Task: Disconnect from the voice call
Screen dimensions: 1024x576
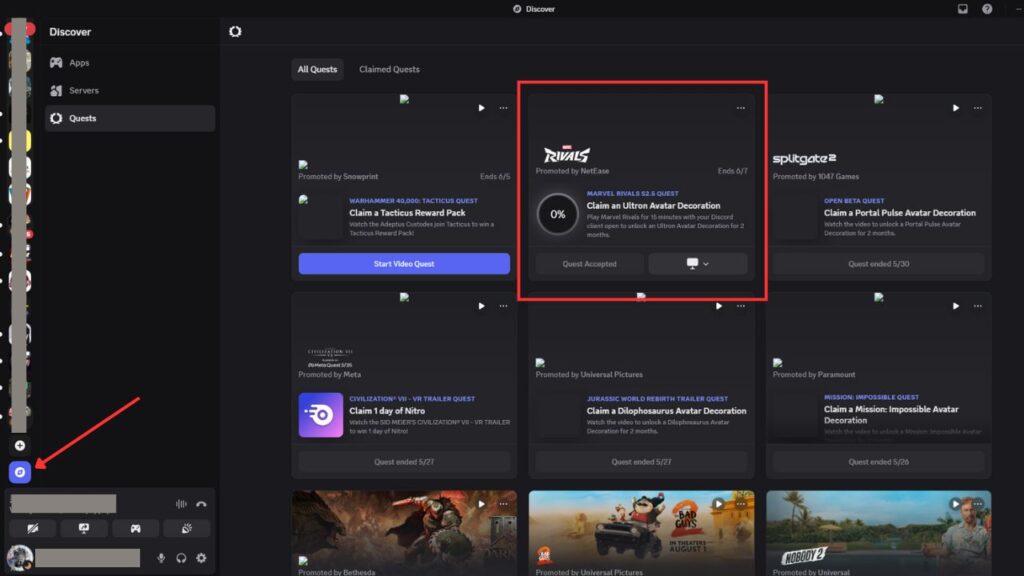Action: [x=201, y=504]
